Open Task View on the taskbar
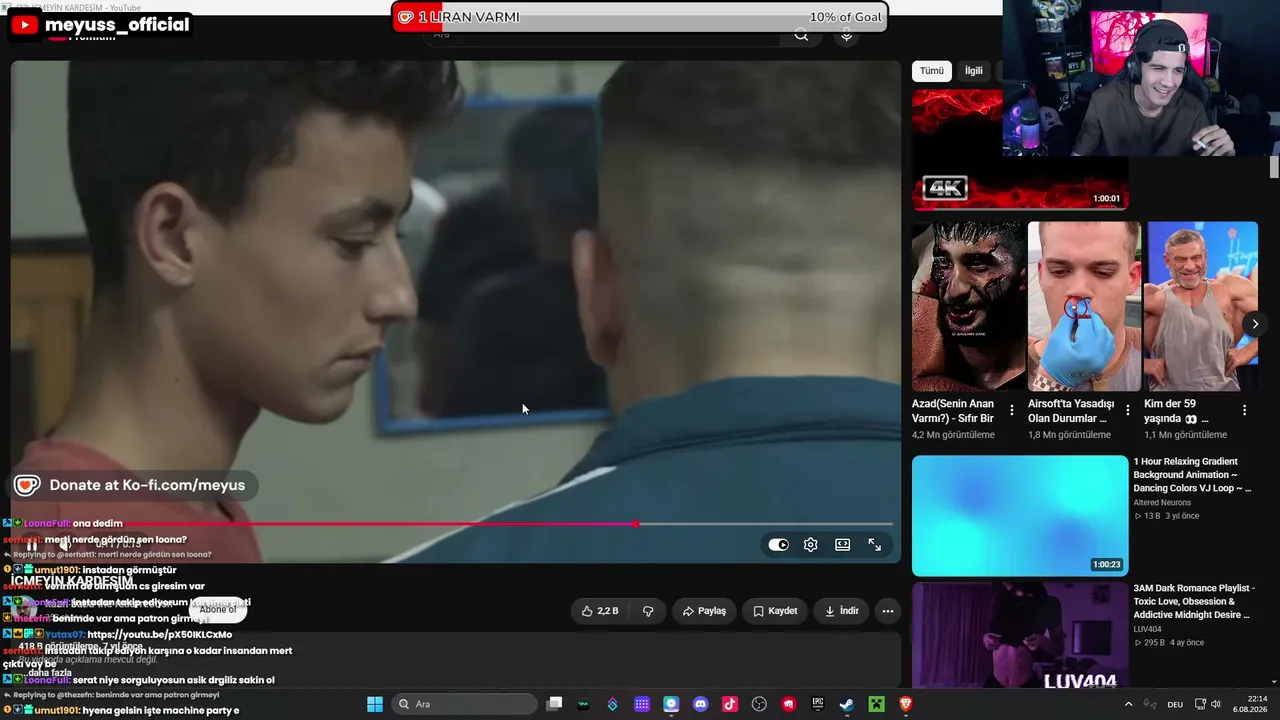This screenshot has width=1280, height=720. pos(555,704)
